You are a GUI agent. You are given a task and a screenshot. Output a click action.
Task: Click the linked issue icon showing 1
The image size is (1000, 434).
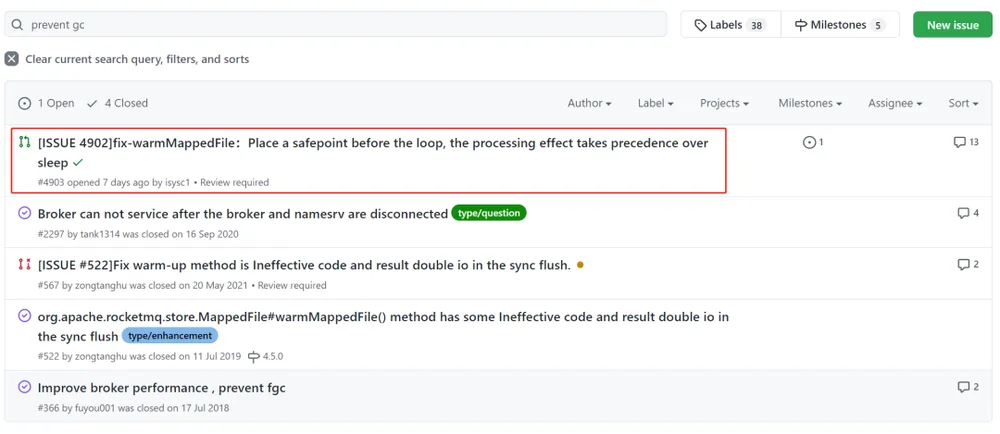[x=812, y=142]
